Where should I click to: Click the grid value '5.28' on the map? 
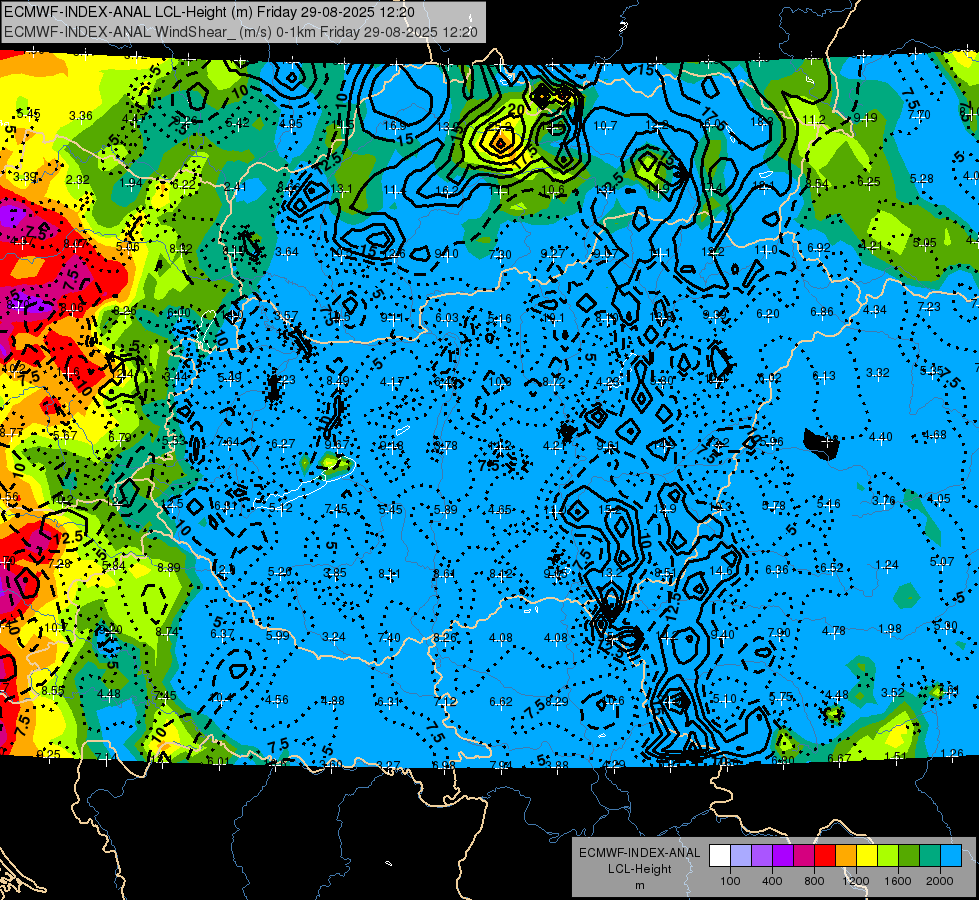point(922,179)
